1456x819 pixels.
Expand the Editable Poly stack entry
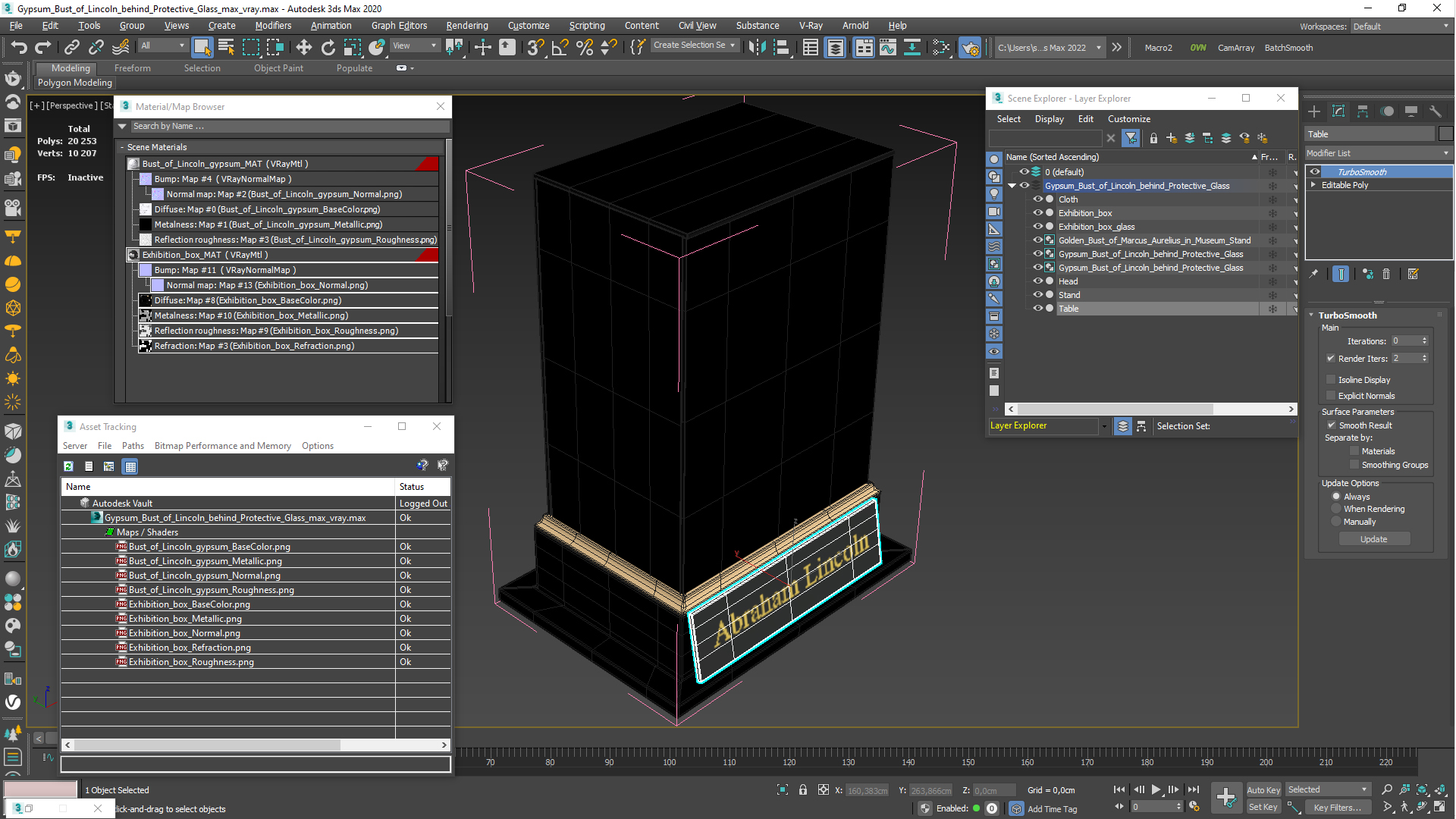[x=1314, y=185]
